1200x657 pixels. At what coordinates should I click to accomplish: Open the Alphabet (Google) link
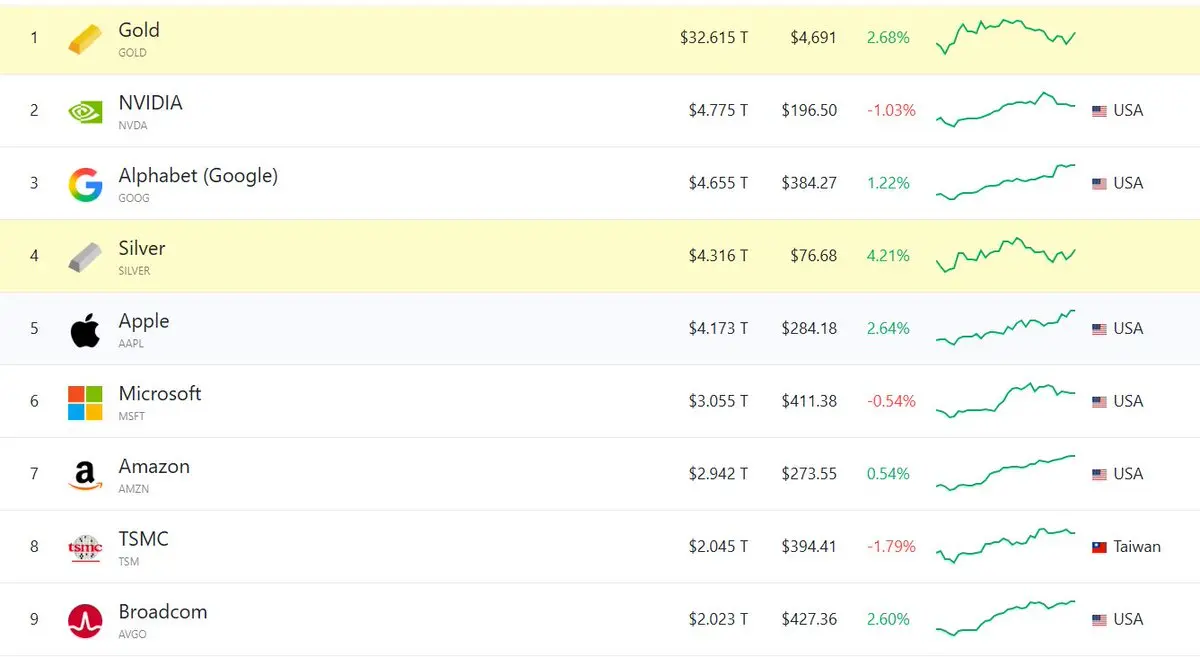pos(198,176)
